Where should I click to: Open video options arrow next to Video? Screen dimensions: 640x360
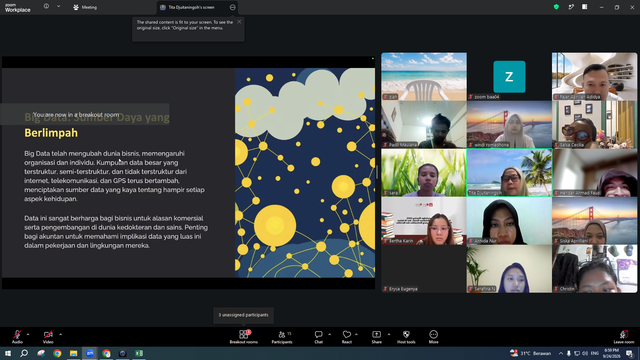click(x=60, y=334)
